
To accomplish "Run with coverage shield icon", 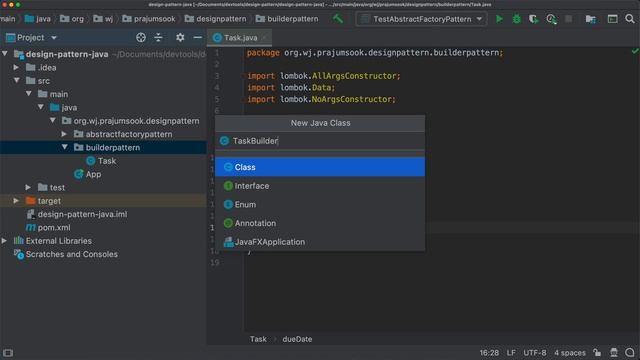I will (x=533, y=19).
